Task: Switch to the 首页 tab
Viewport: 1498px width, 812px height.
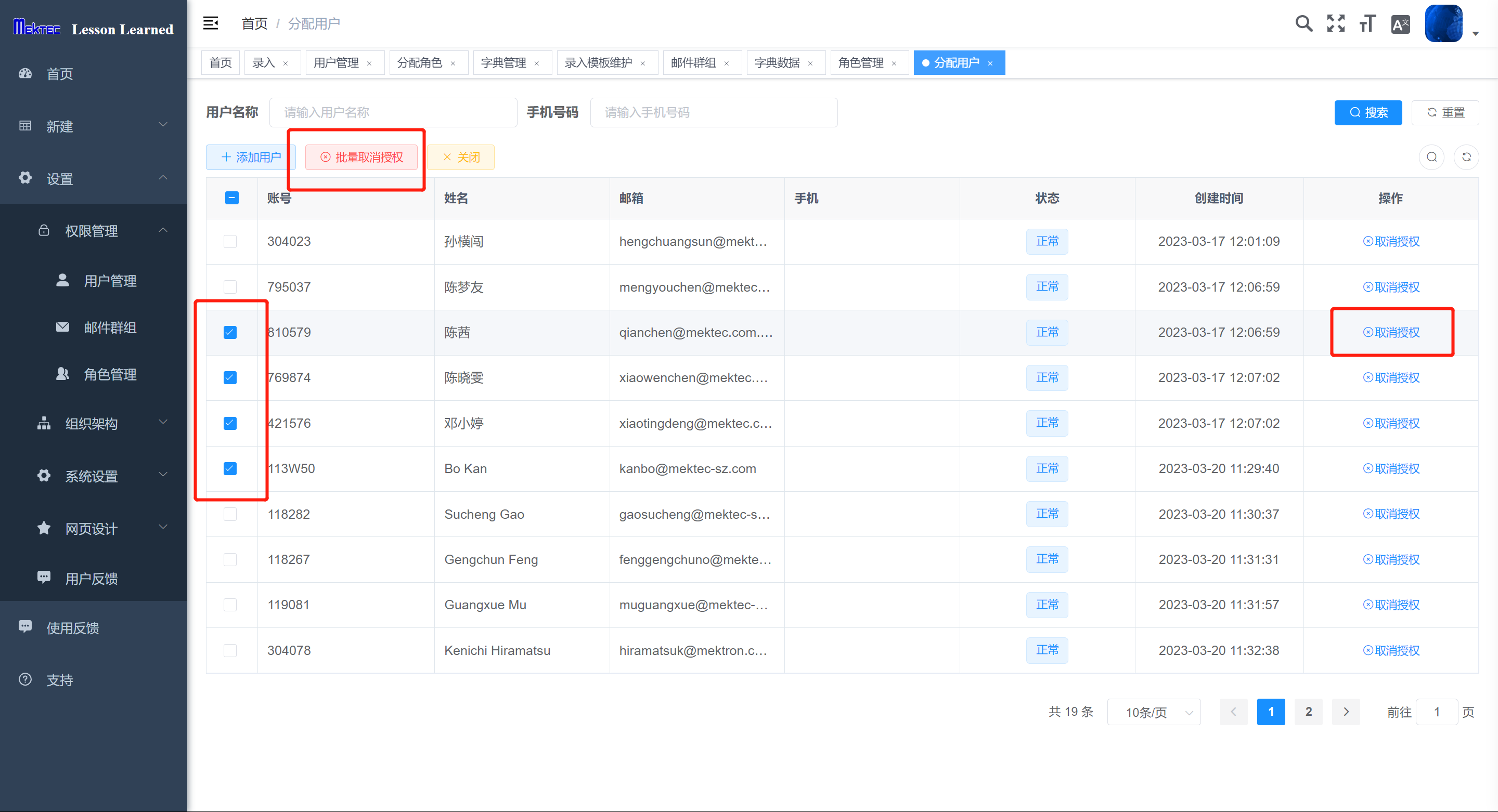Action: pyautogui.click(x=221, y=63)
